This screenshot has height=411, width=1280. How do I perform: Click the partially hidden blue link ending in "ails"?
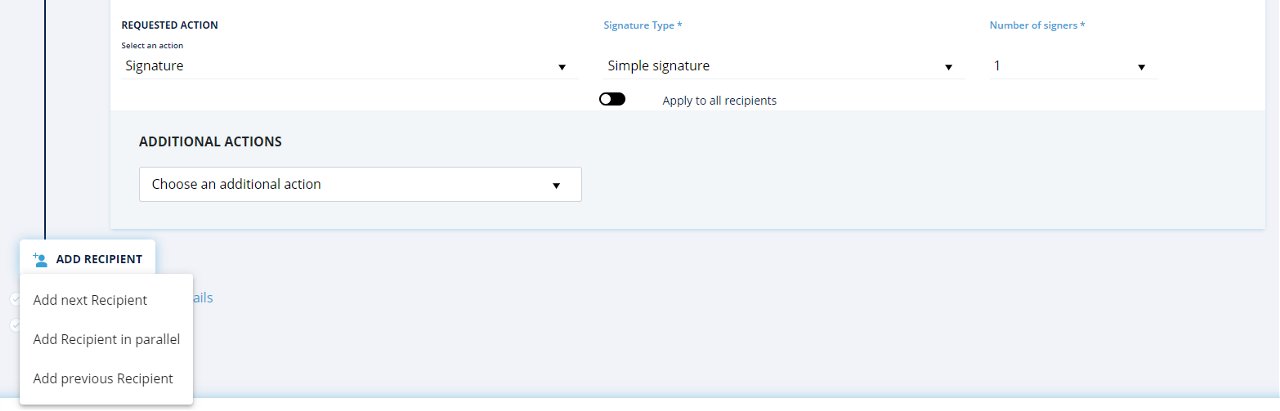(203, 298)
